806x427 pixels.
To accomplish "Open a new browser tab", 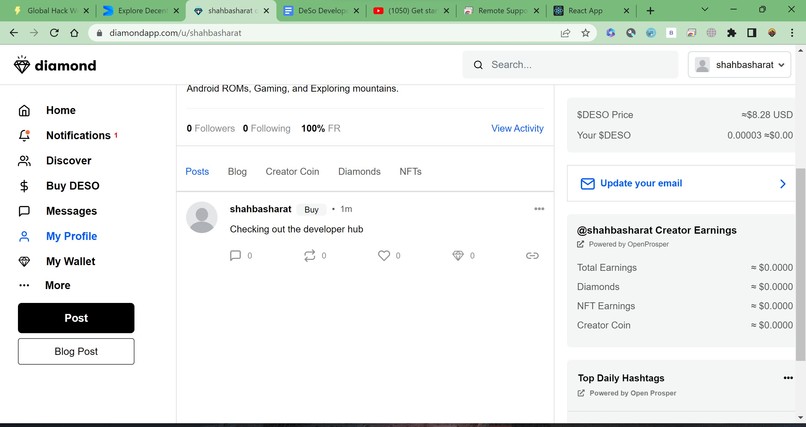I will click(x=650, y=11).
